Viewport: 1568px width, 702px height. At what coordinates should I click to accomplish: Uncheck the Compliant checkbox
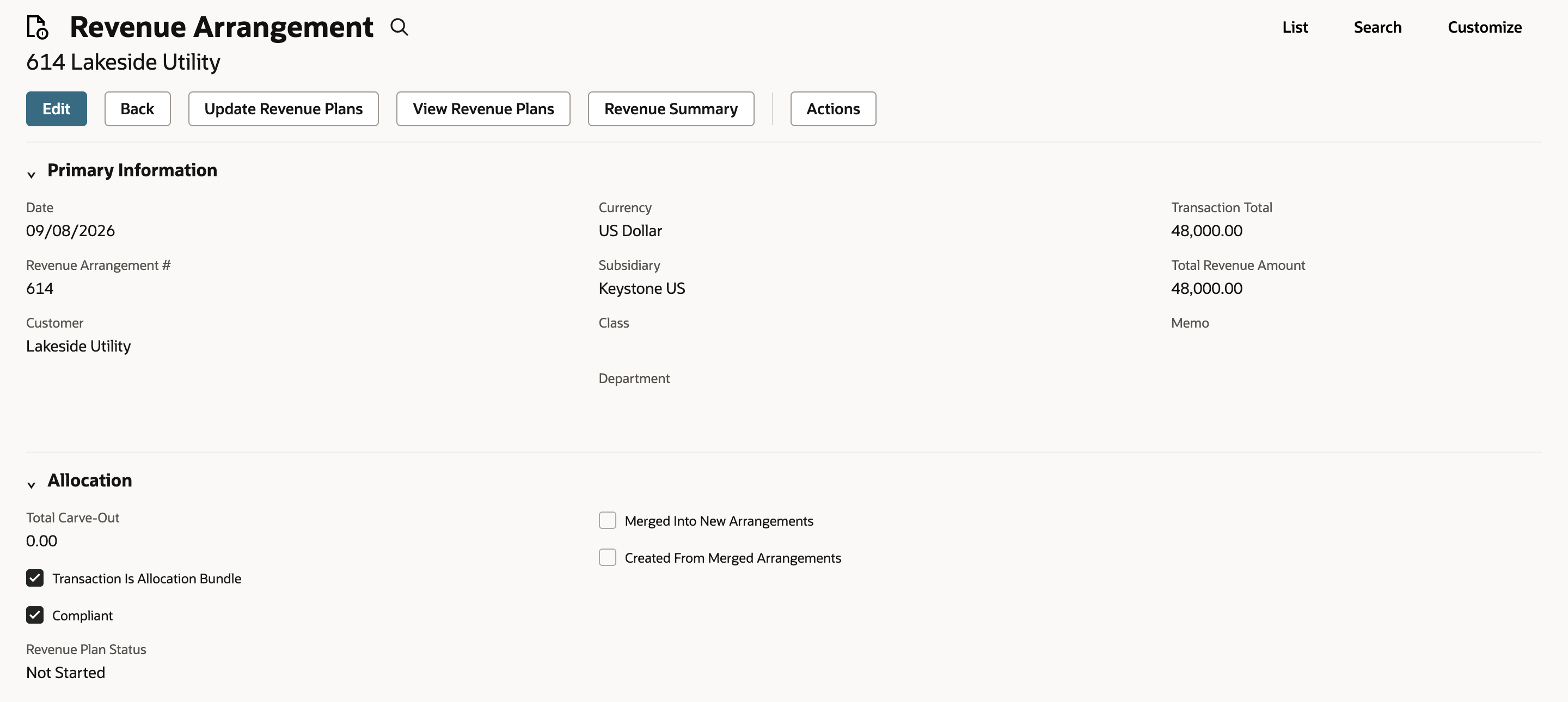[x=35, y=615]
